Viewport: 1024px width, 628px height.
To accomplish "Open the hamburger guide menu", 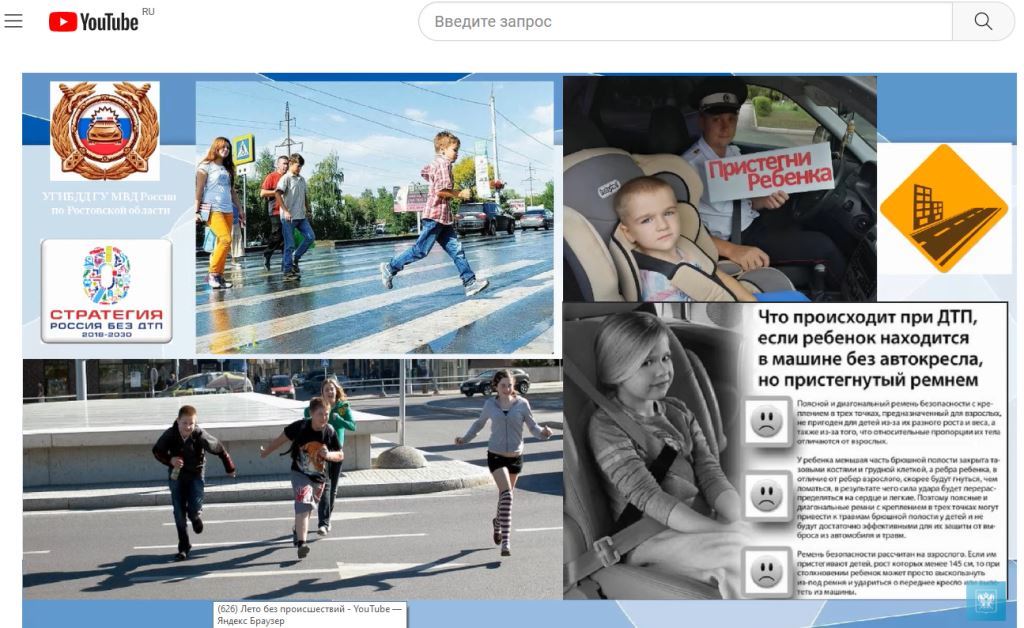I will (14, 21).
